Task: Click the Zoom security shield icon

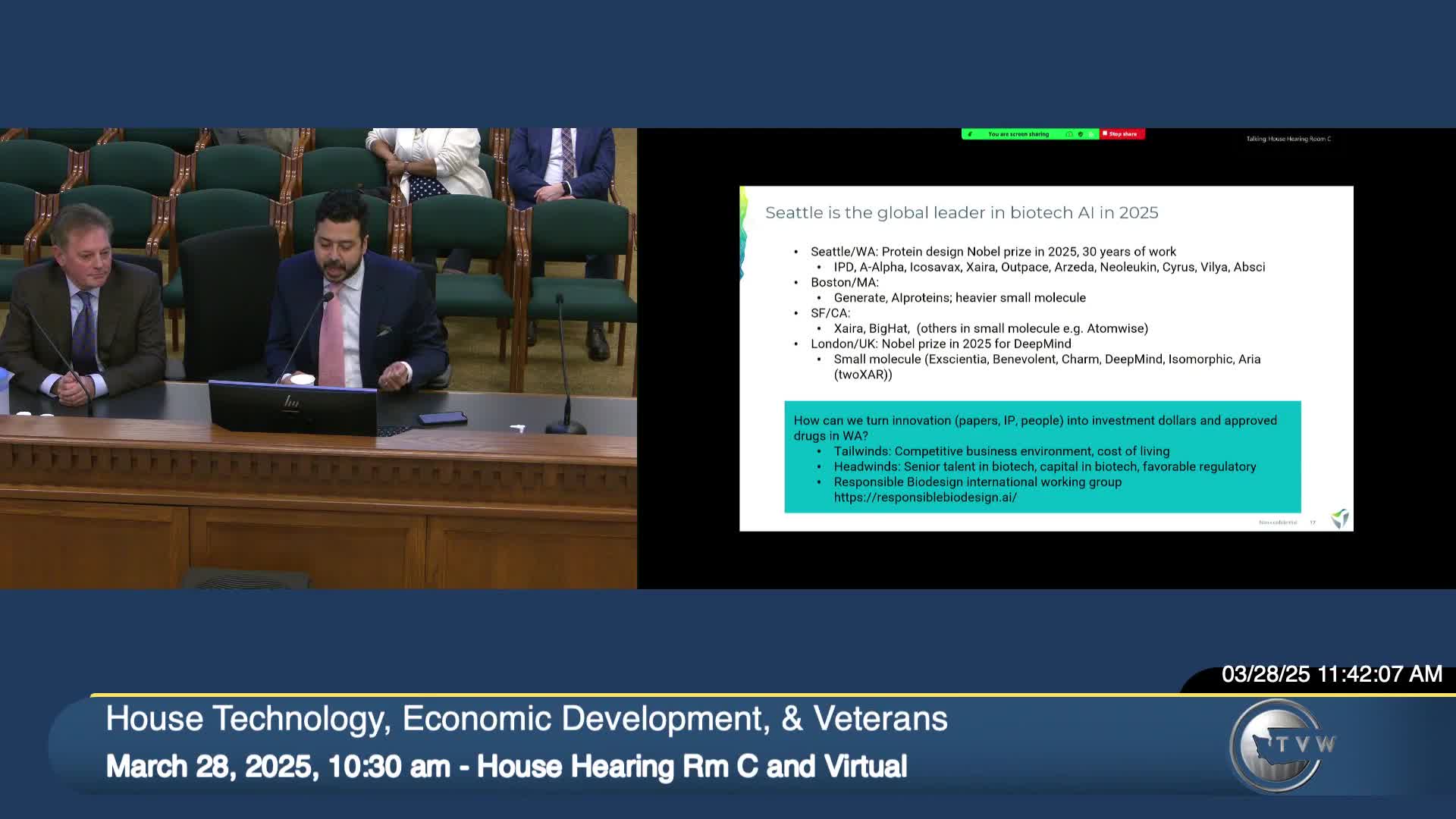Action: [1081, 134]
